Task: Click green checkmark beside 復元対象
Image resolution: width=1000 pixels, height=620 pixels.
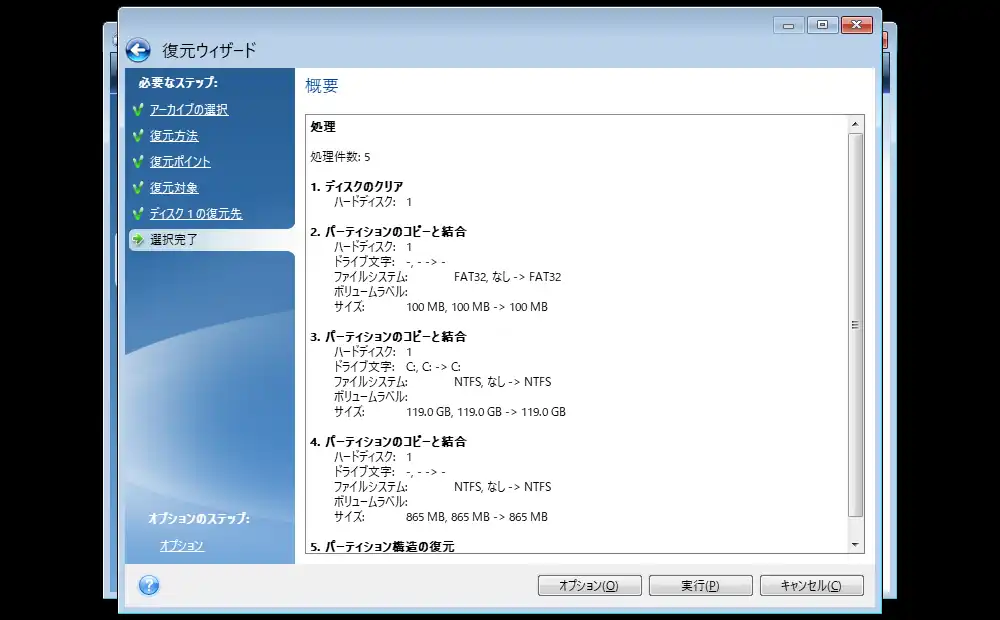Action: click(138, 188)
